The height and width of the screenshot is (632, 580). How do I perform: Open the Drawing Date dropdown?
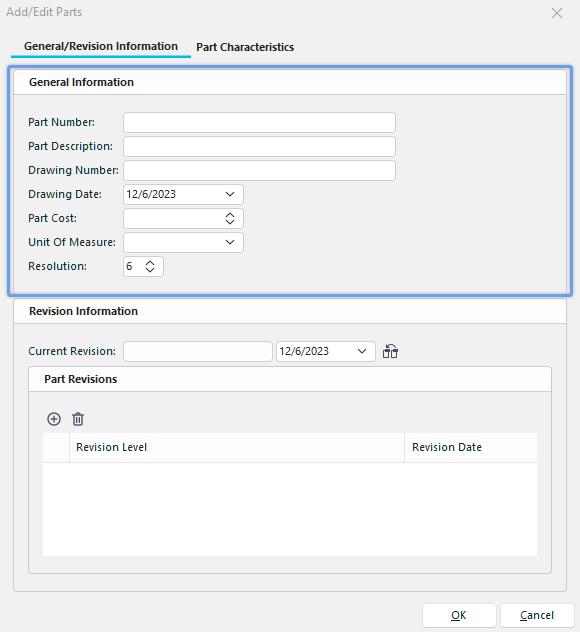(x=230, y=194)
